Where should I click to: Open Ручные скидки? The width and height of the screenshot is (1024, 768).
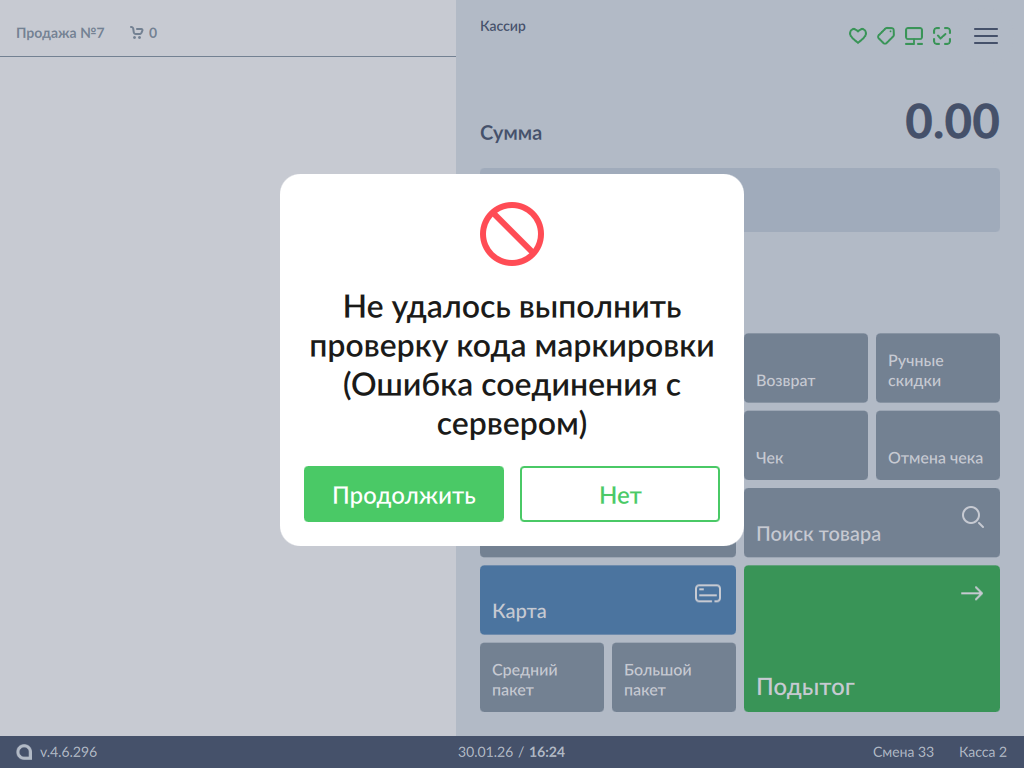[937, 368]
